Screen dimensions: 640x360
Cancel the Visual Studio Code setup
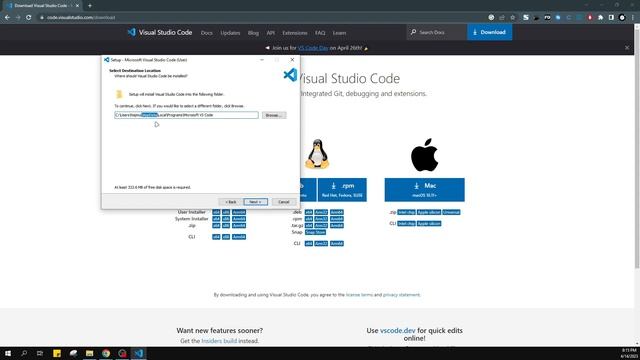[284, 202]
